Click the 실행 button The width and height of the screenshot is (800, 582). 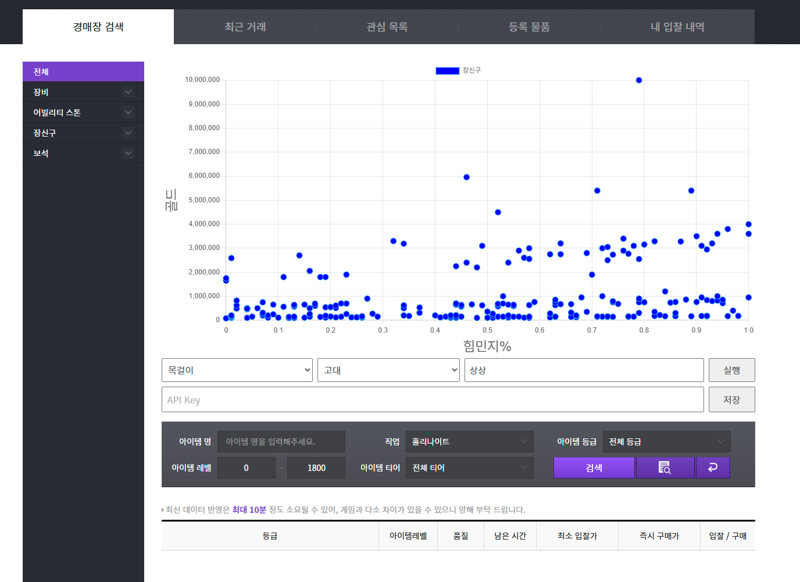tap(732, 370)
